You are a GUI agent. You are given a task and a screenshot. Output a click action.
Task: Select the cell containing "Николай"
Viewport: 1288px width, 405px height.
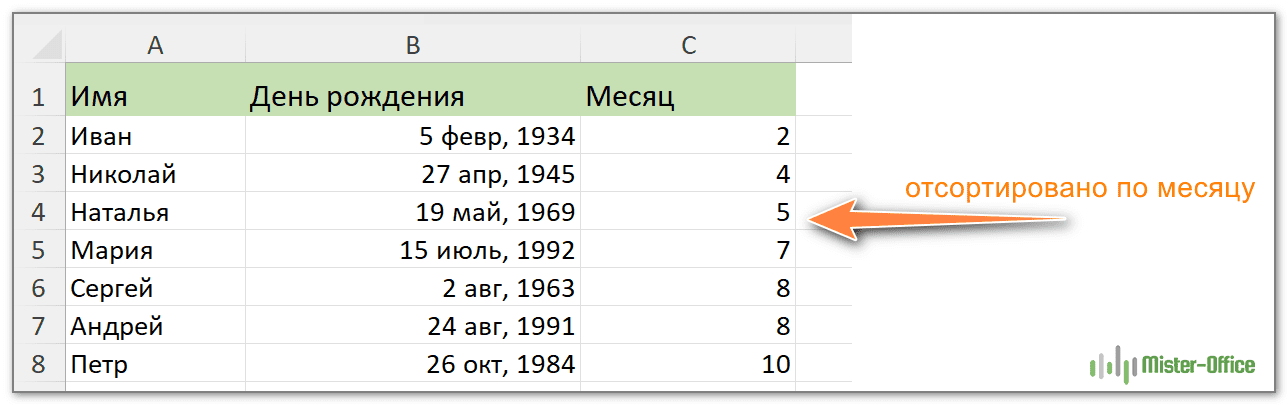155,175
